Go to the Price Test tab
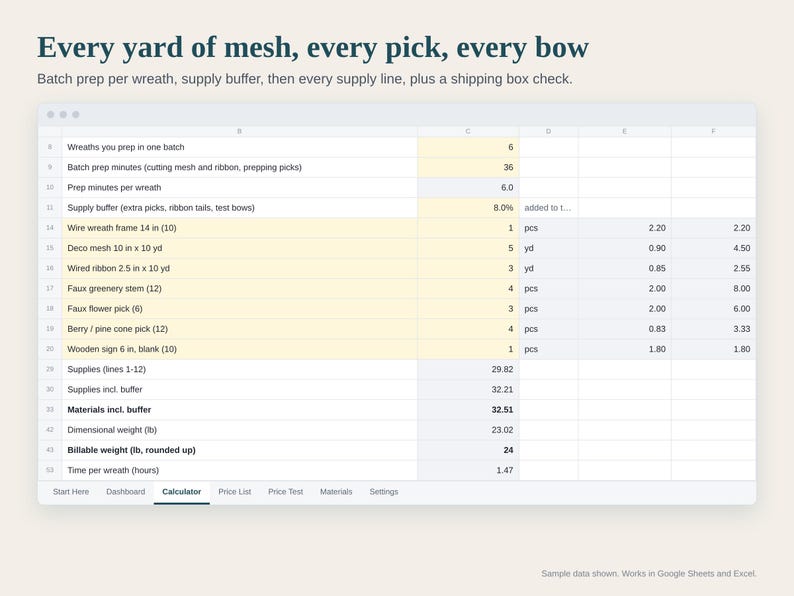Screen dimensions: 794x596 (x=286, y=492)
